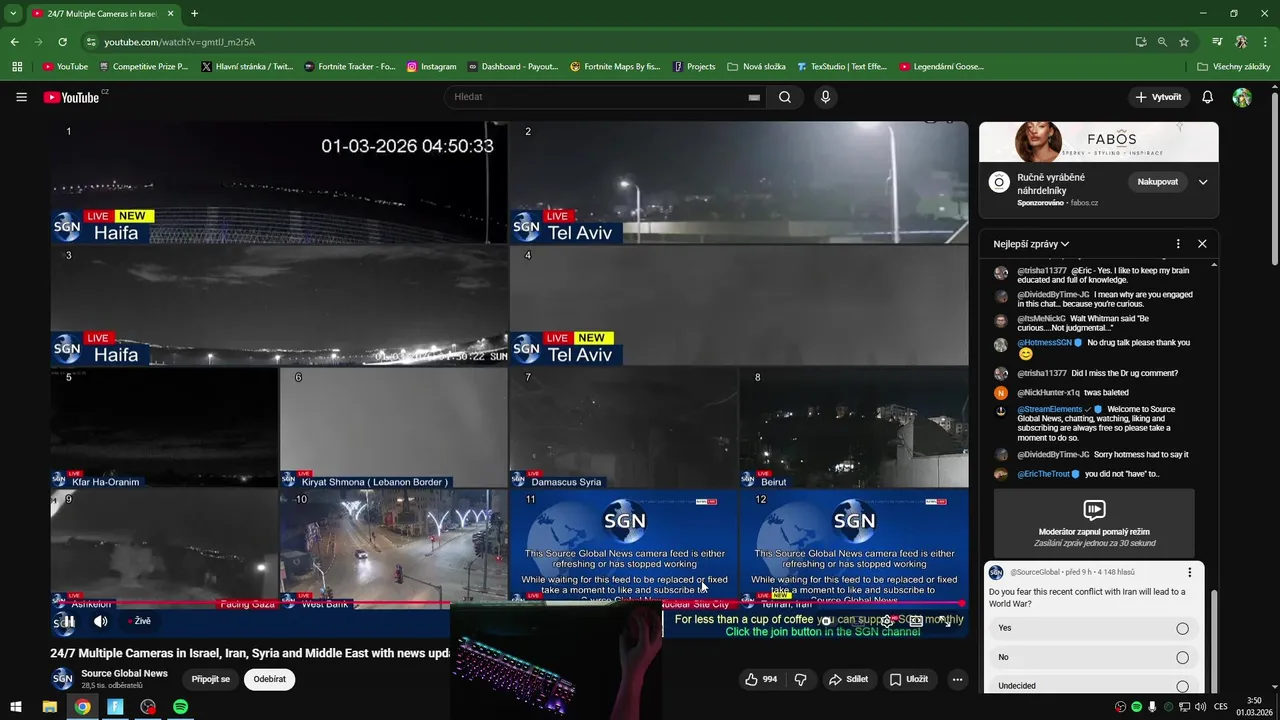
Task: Open Source Global News channel avatar
Action: pos(62,679)
